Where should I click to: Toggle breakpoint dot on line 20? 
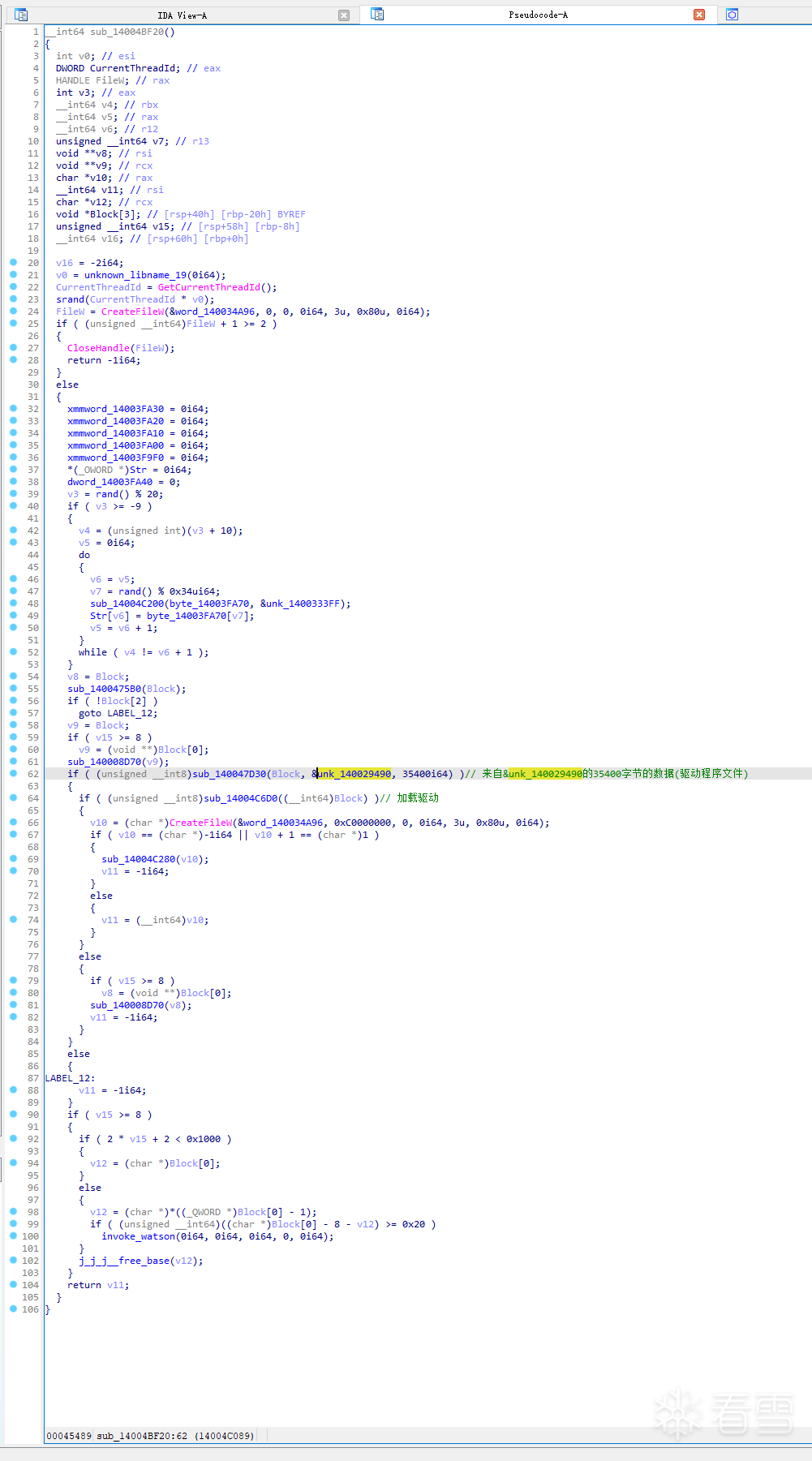[13, 263]
